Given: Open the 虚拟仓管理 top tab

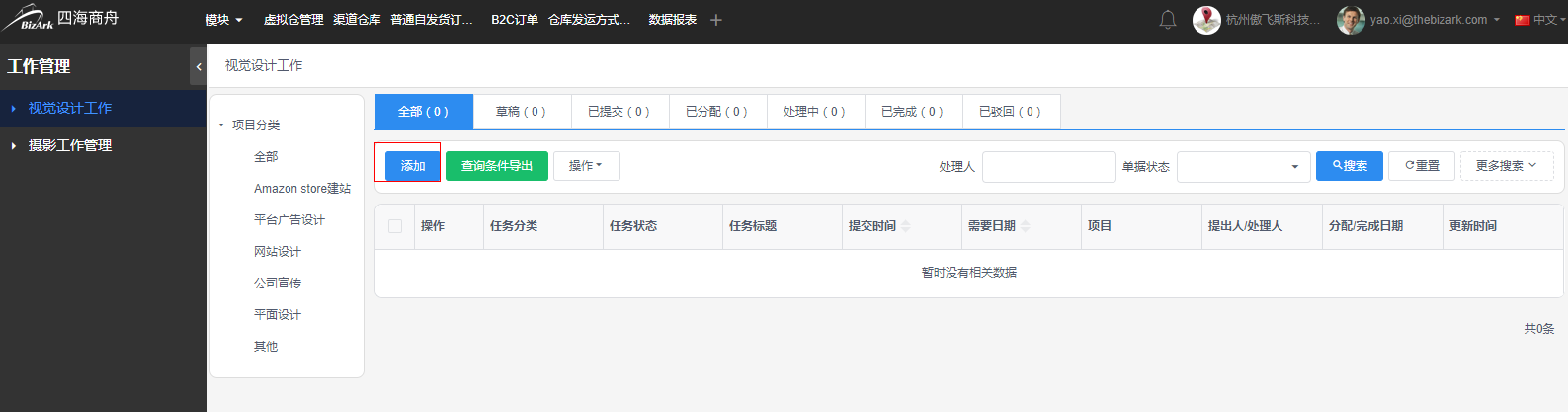Looking at the screenshot, I should (x=293, y=20).
